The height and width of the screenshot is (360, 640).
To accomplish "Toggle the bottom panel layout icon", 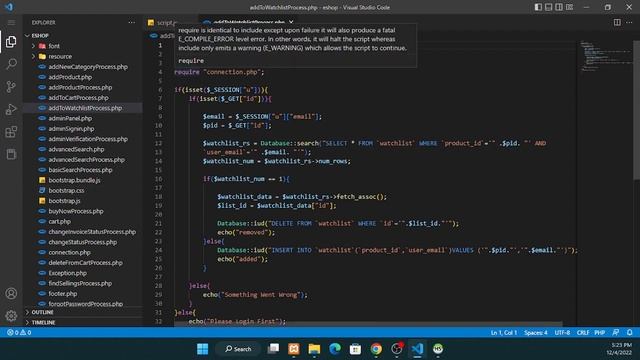I will point(549,7).
